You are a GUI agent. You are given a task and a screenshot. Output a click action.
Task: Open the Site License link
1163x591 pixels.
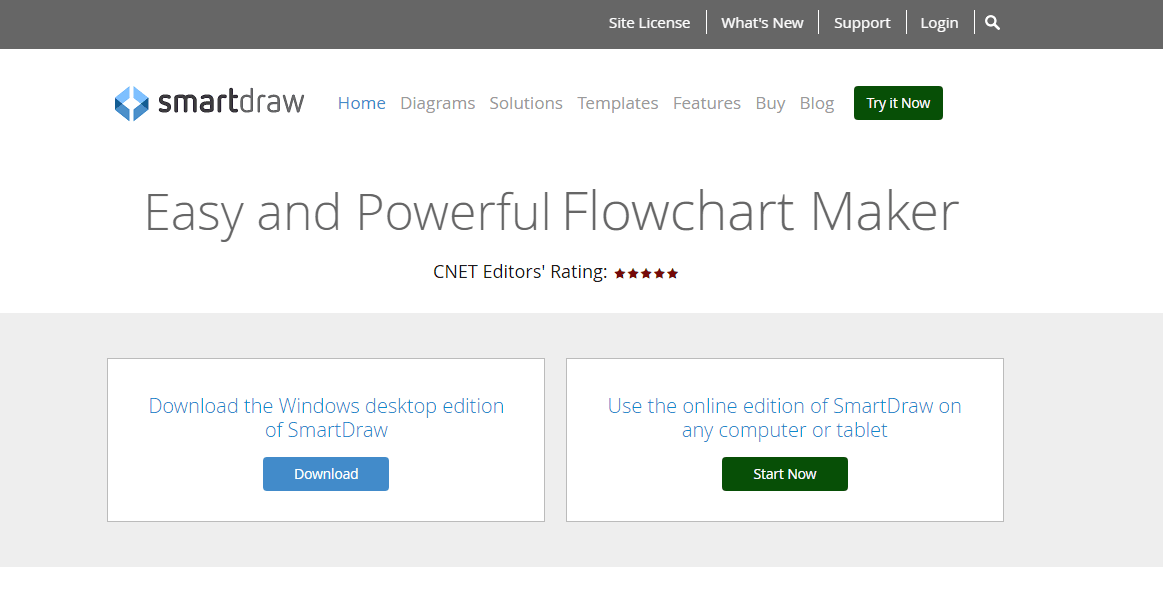649,23
